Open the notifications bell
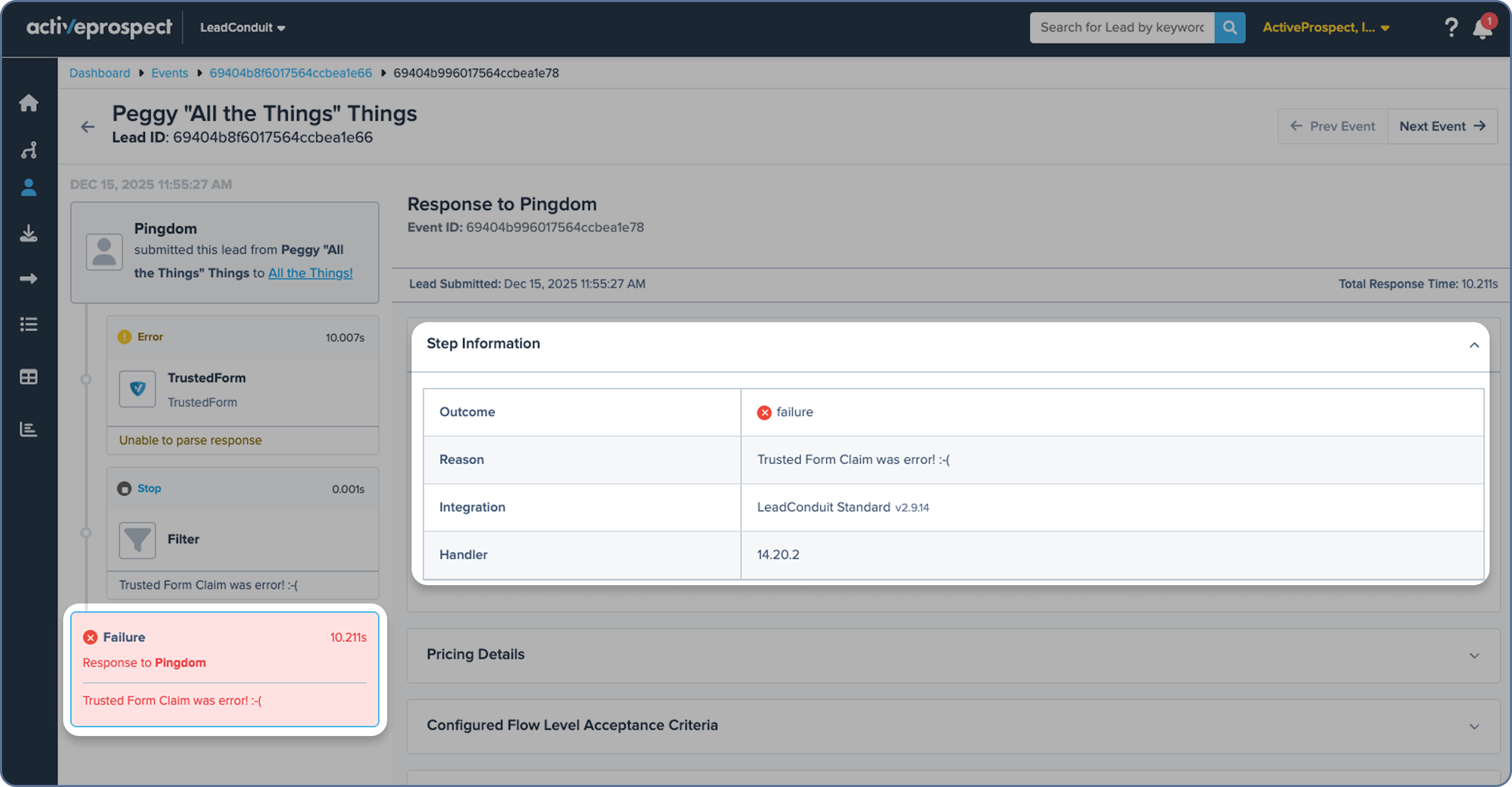 pyautogui.click(x=1483, y=27)
